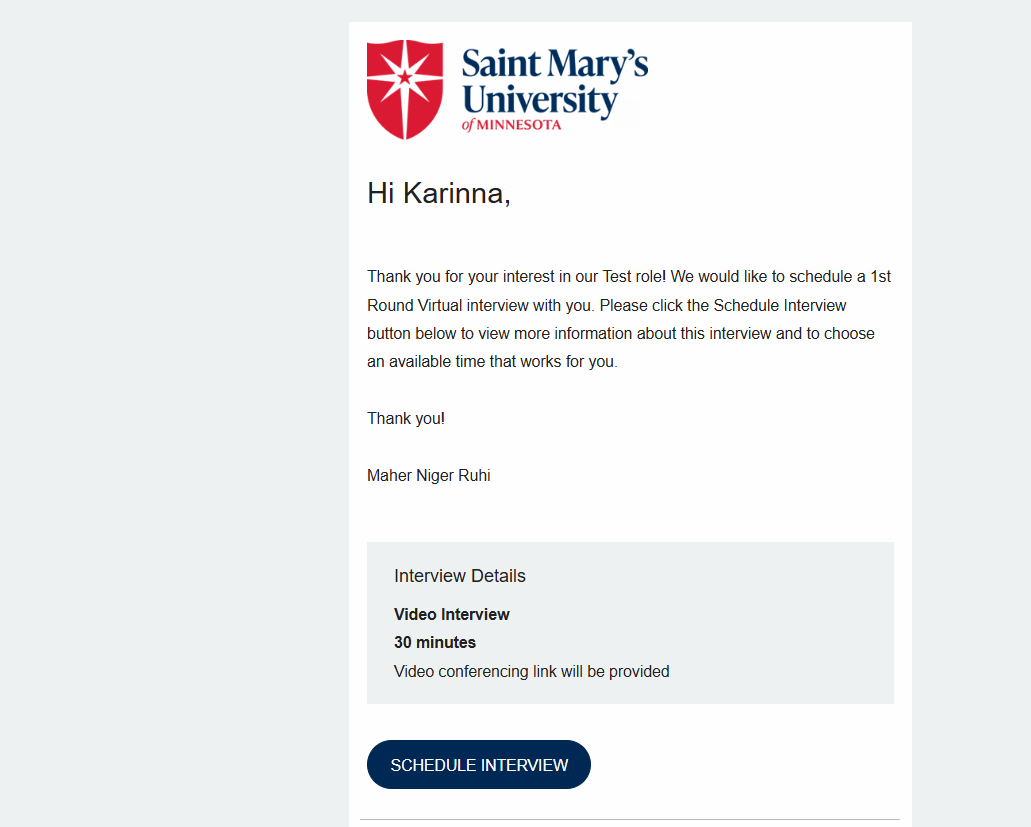Click the bold '30 minutes' duration
The width and height of the screenshot is (1031, 827).
click(435, 642)
